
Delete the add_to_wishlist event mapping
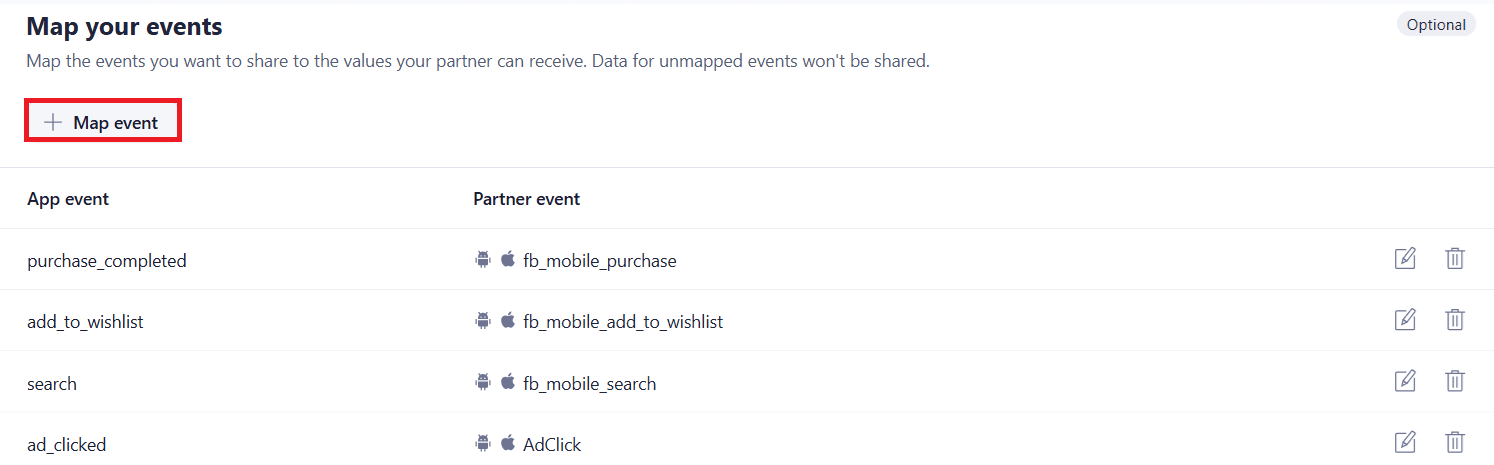click(x=1455, y=320)
